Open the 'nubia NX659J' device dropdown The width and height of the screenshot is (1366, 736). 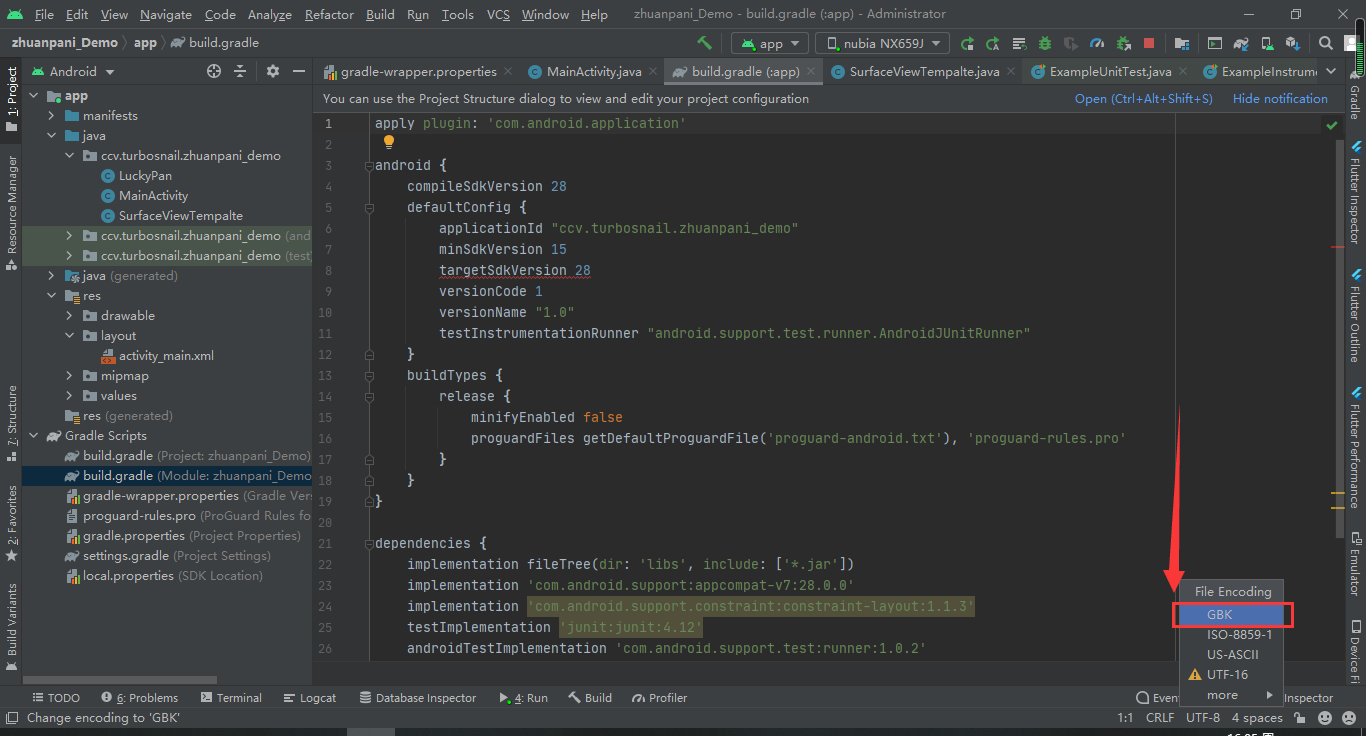point(880,44)
